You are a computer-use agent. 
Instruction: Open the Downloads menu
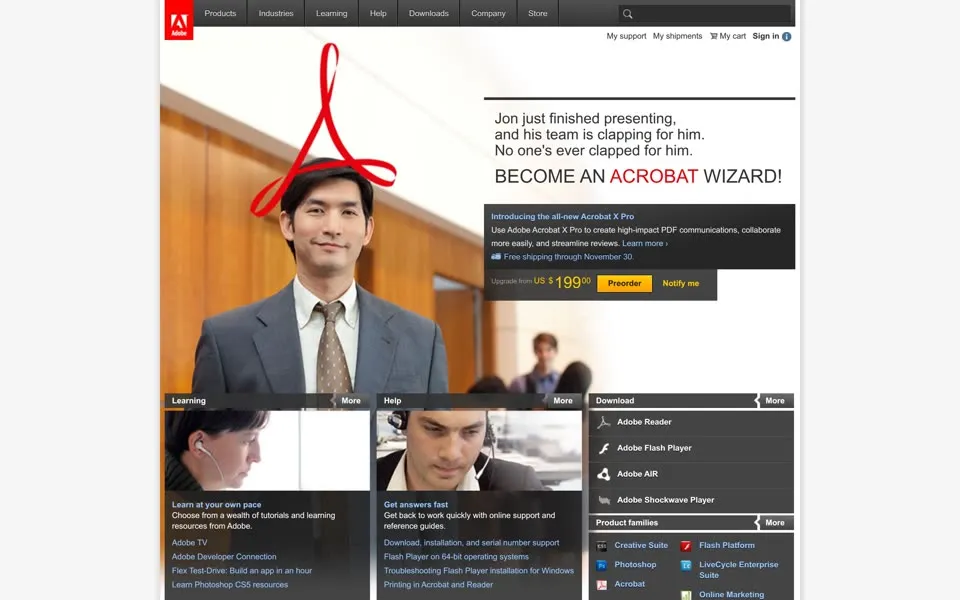[x=429, y=13]
